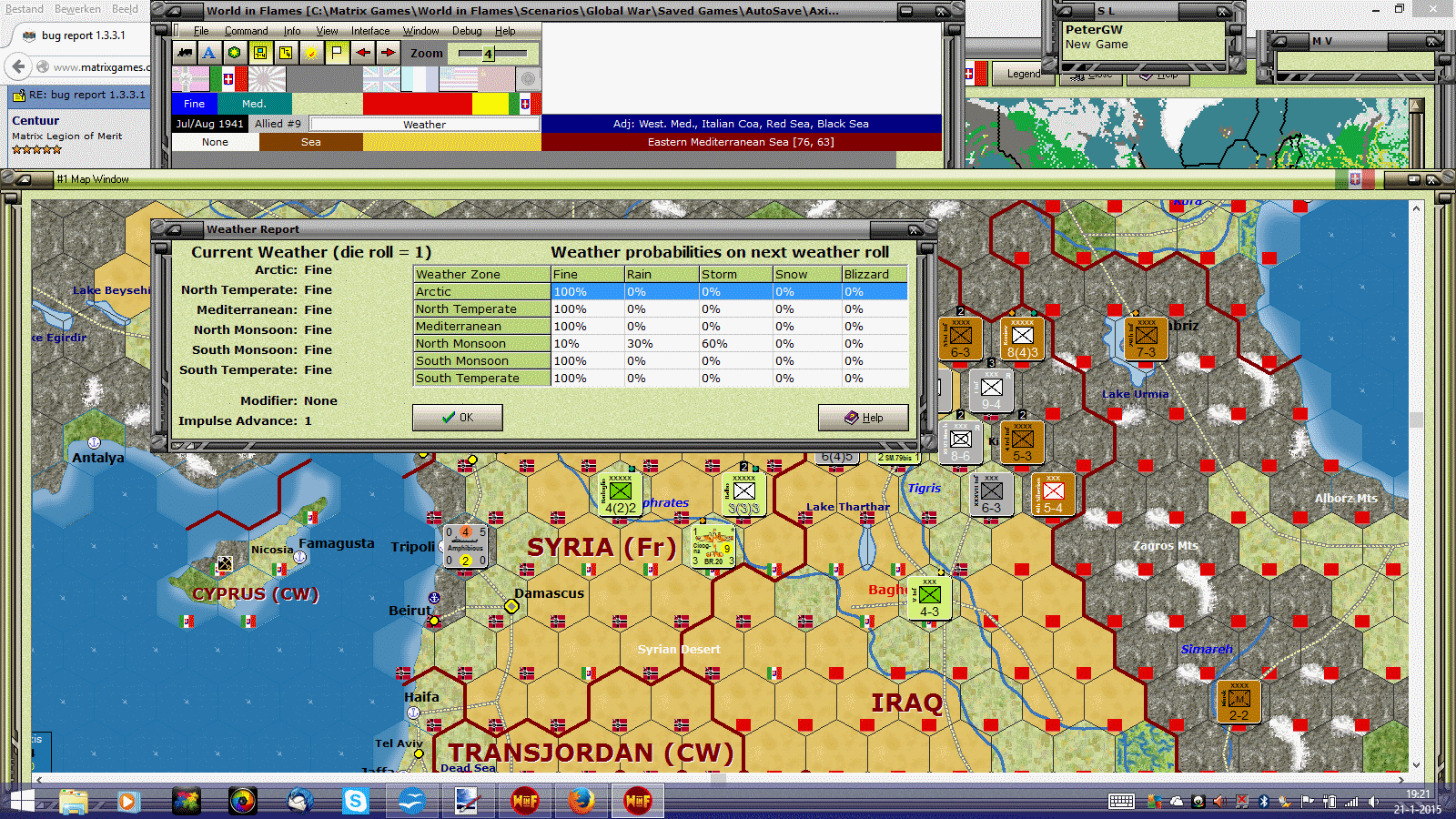Click the Jul/Aug 1941 date label
Screen dimensions: 1456x819
[x=210, y=124]
